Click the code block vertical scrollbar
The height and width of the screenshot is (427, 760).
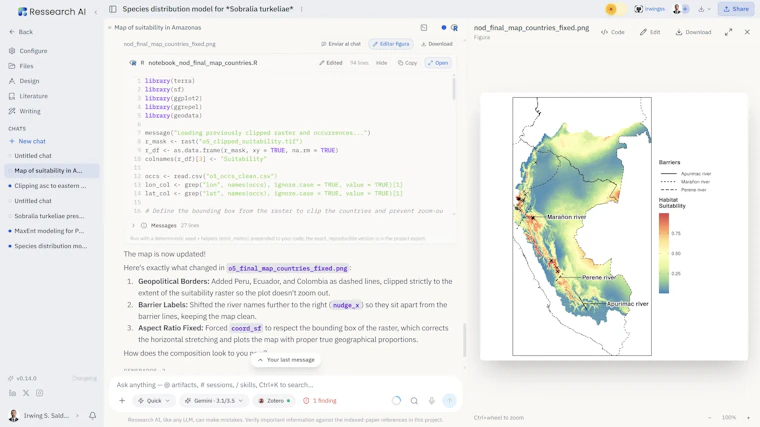(x=454, y=88)
